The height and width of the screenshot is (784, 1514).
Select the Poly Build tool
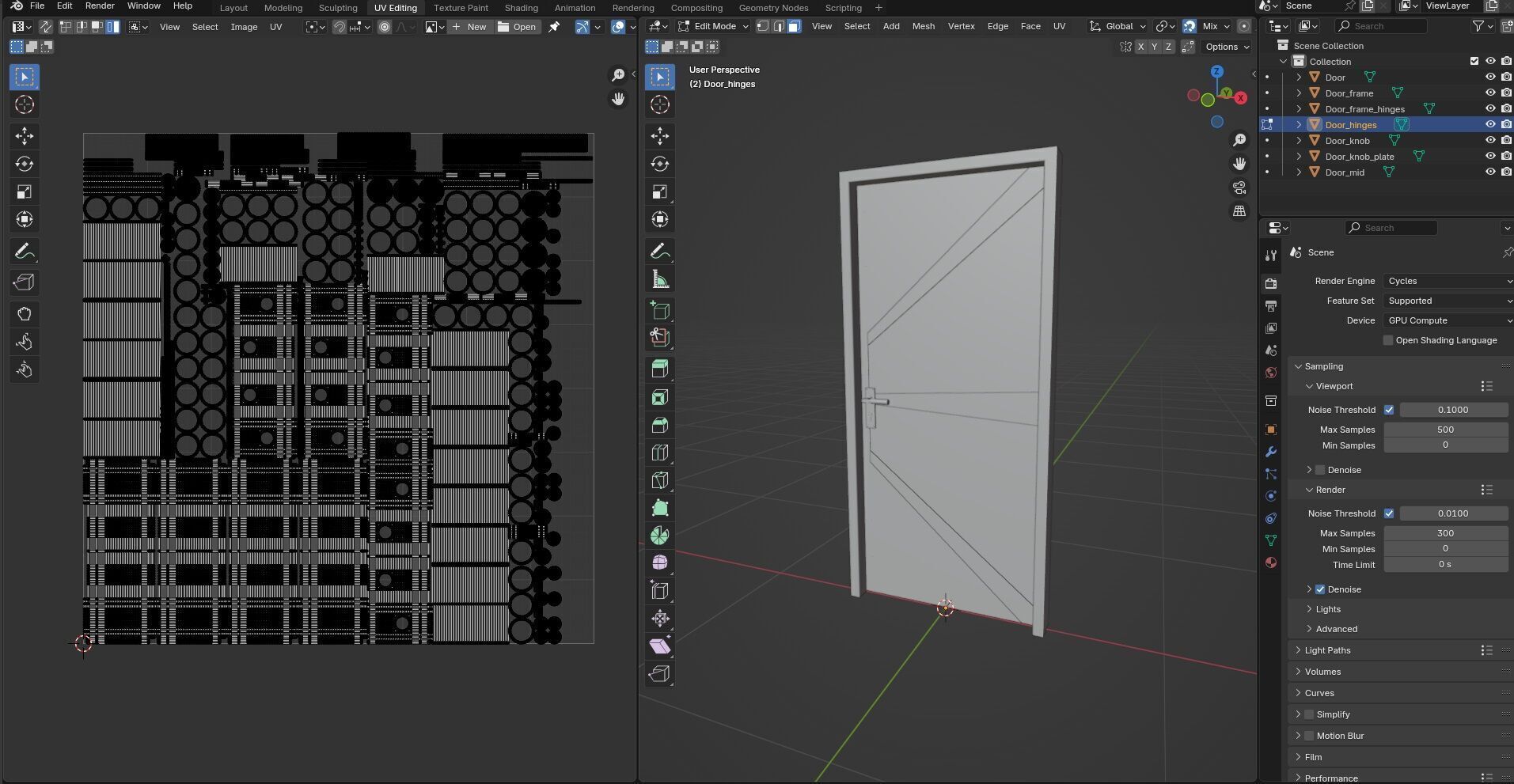point(660,508)
